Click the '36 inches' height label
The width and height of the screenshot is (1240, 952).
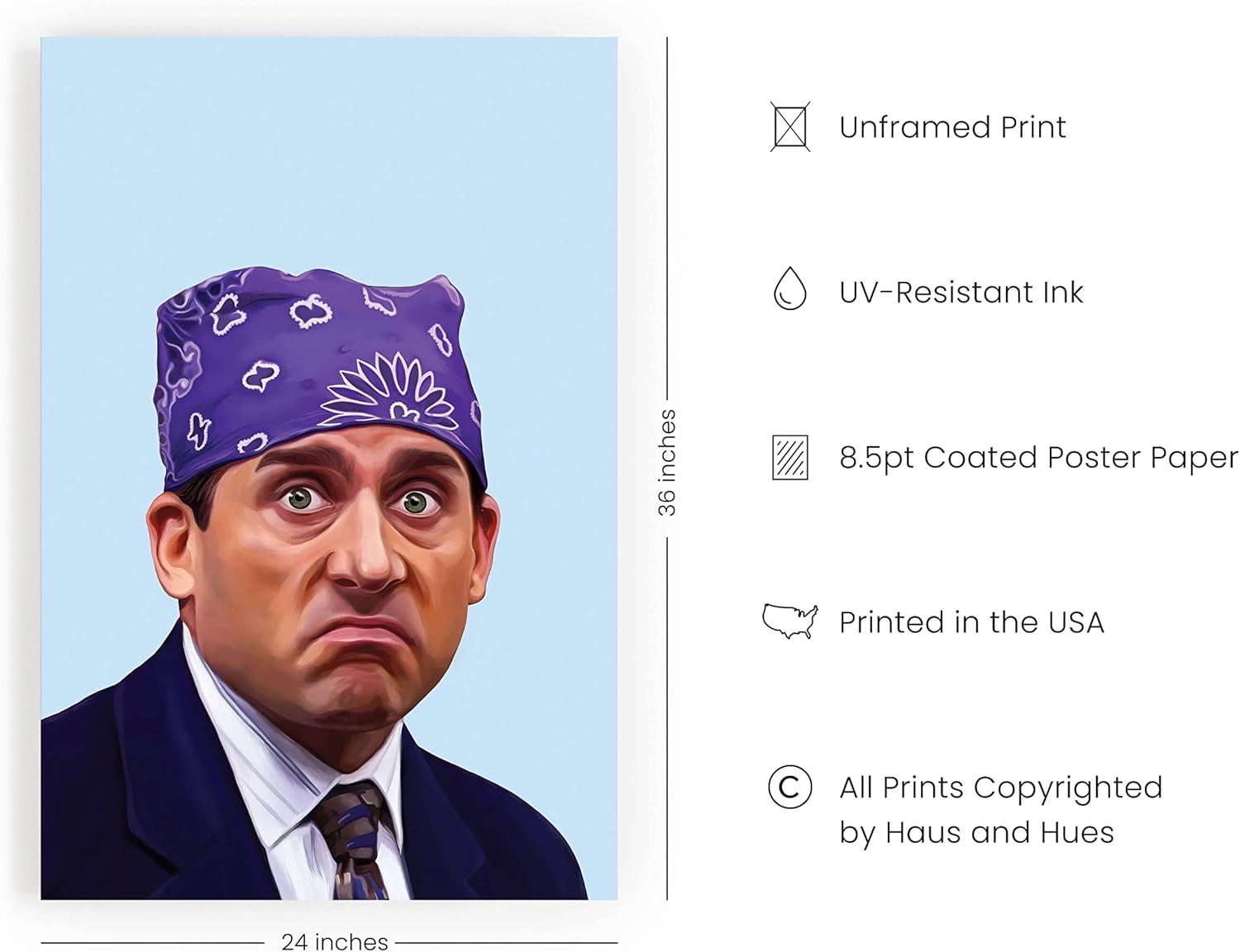(x=667, y=463)
